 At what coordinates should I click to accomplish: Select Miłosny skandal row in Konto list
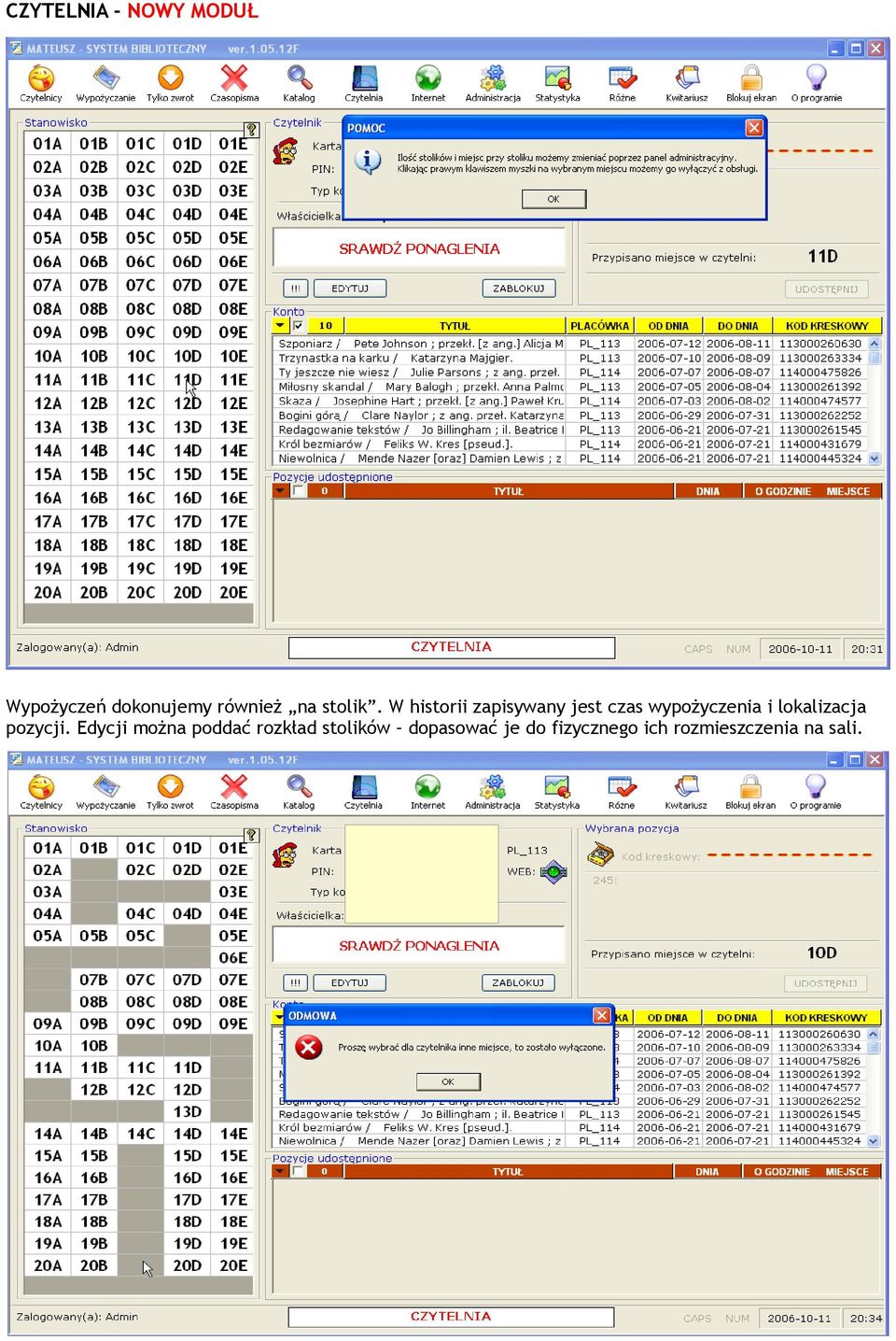tap(571, 387)
